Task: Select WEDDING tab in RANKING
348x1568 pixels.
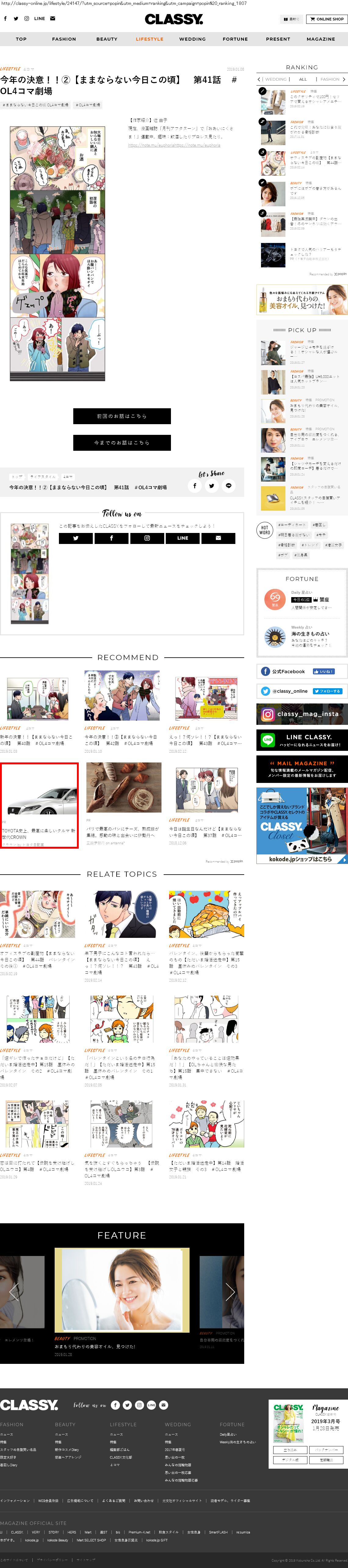Action: pos(276,79)
